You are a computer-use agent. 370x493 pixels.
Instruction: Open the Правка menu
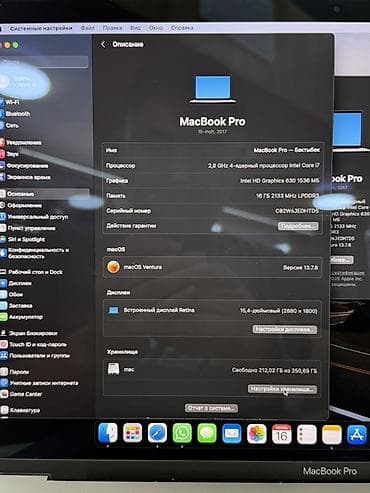112,28
